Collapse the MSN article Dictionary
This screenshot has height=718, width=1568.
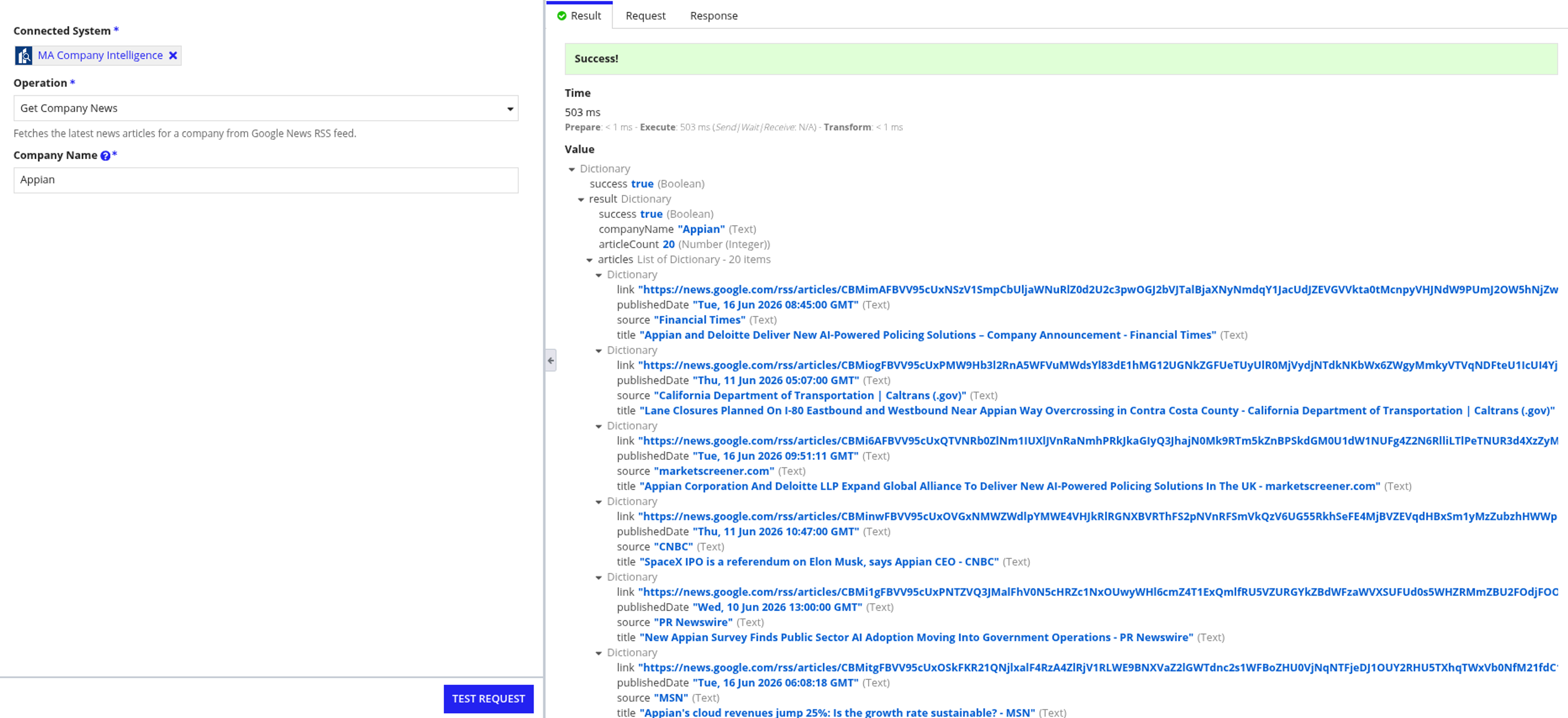[598, 653]
